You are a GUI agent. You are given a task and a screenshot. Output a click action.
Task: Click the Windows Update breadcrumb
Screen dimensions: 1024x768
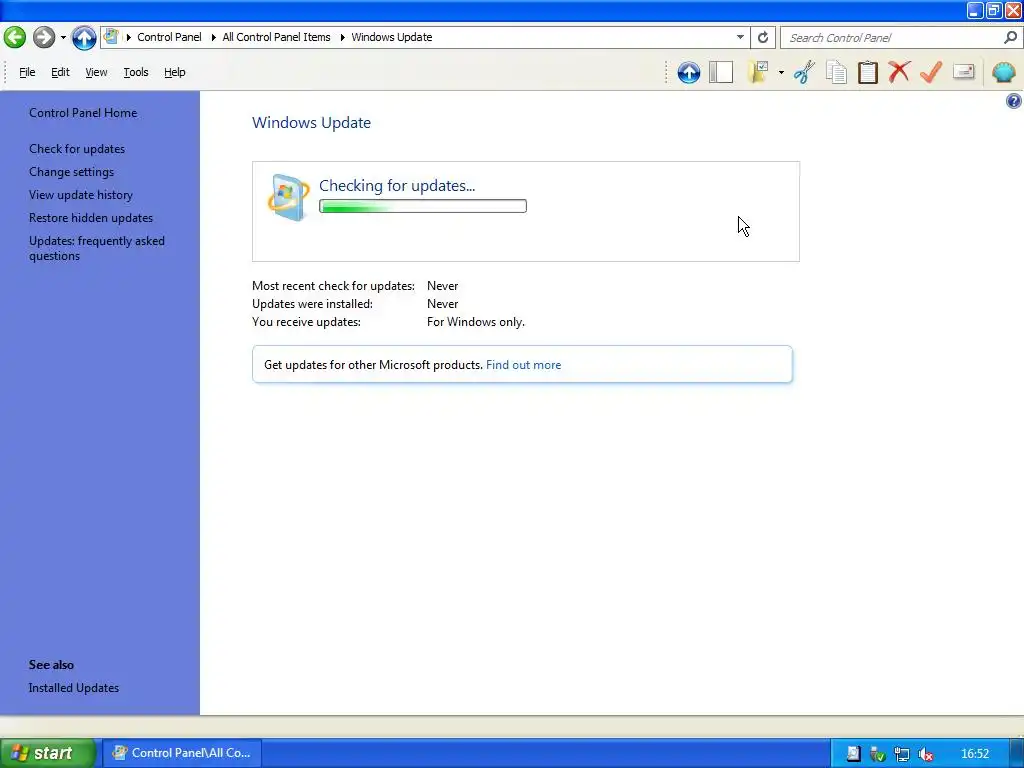392,37
